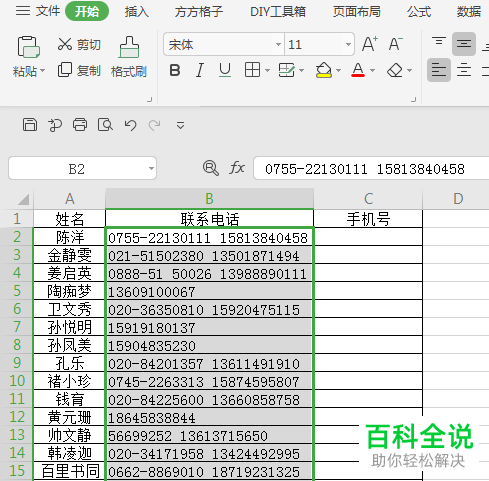Save the file from quick toolbar
The height and width of the screenshot is (481, 489).
[x=30, y=125]
